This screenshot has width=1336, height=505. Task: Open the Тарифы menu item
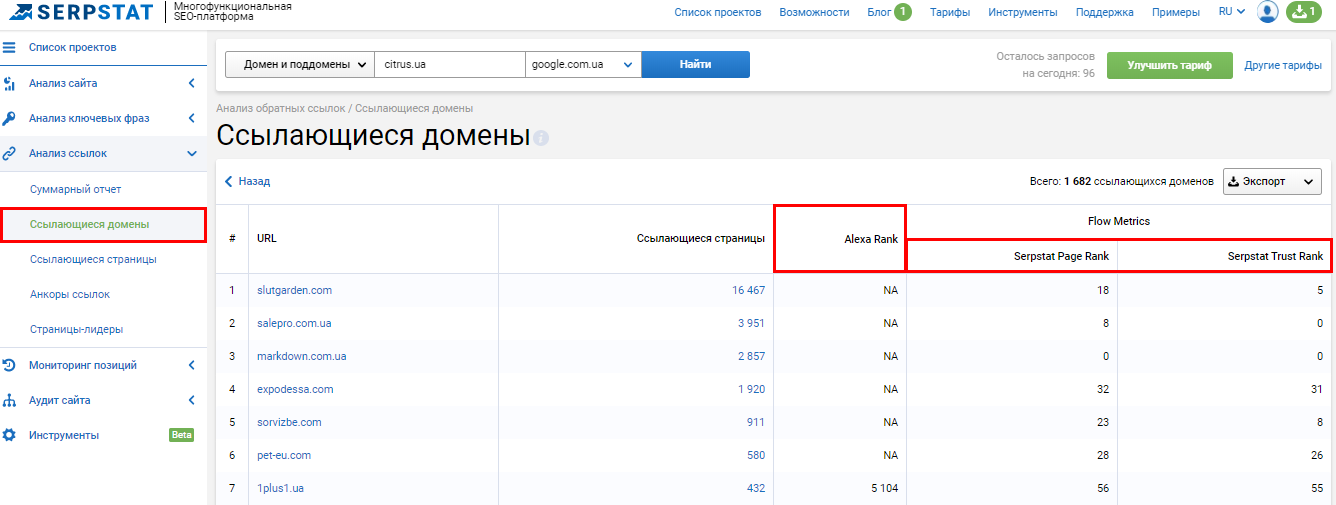pyautogui.click(x=950, y=12)
